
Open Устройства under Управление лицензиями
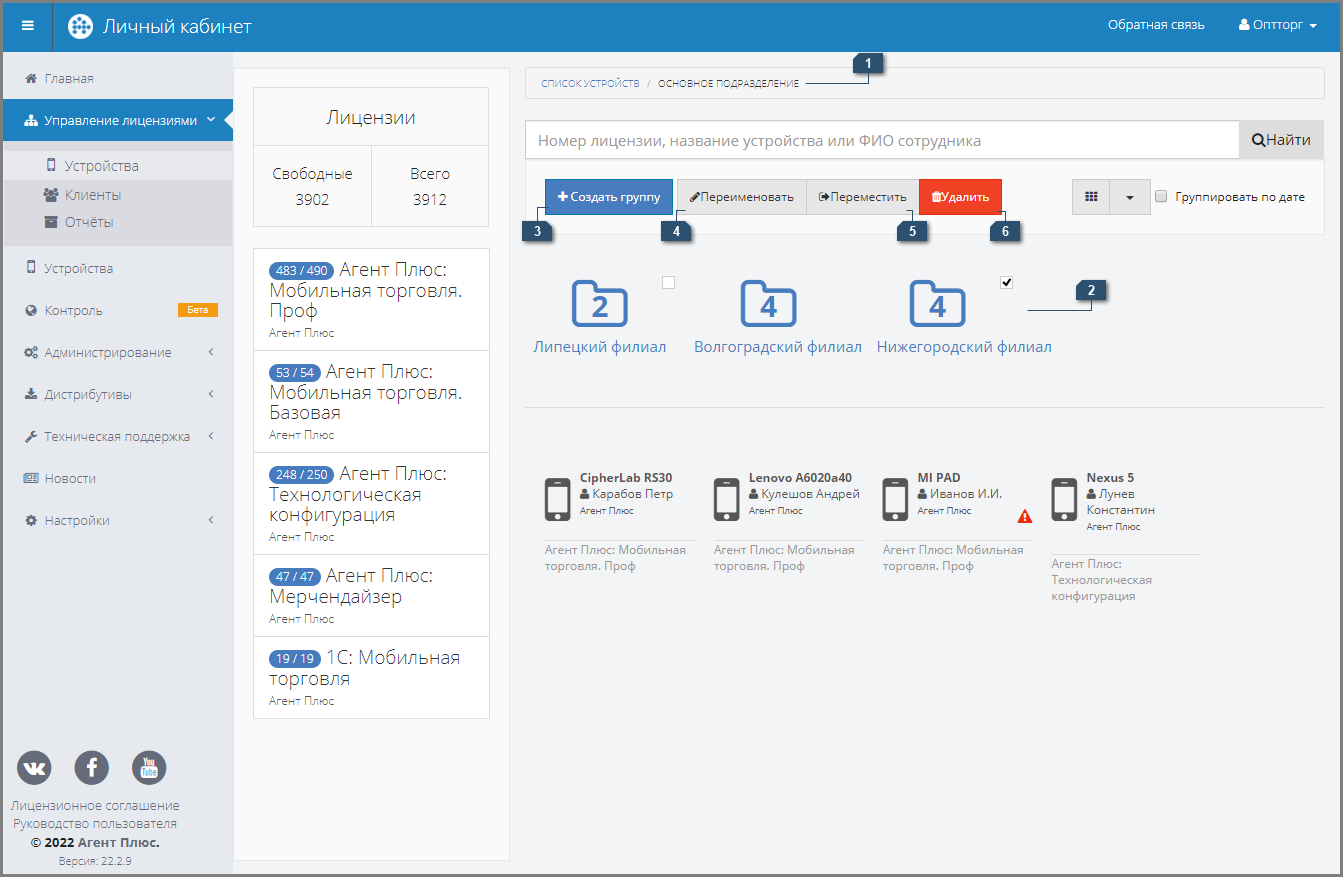118,166
